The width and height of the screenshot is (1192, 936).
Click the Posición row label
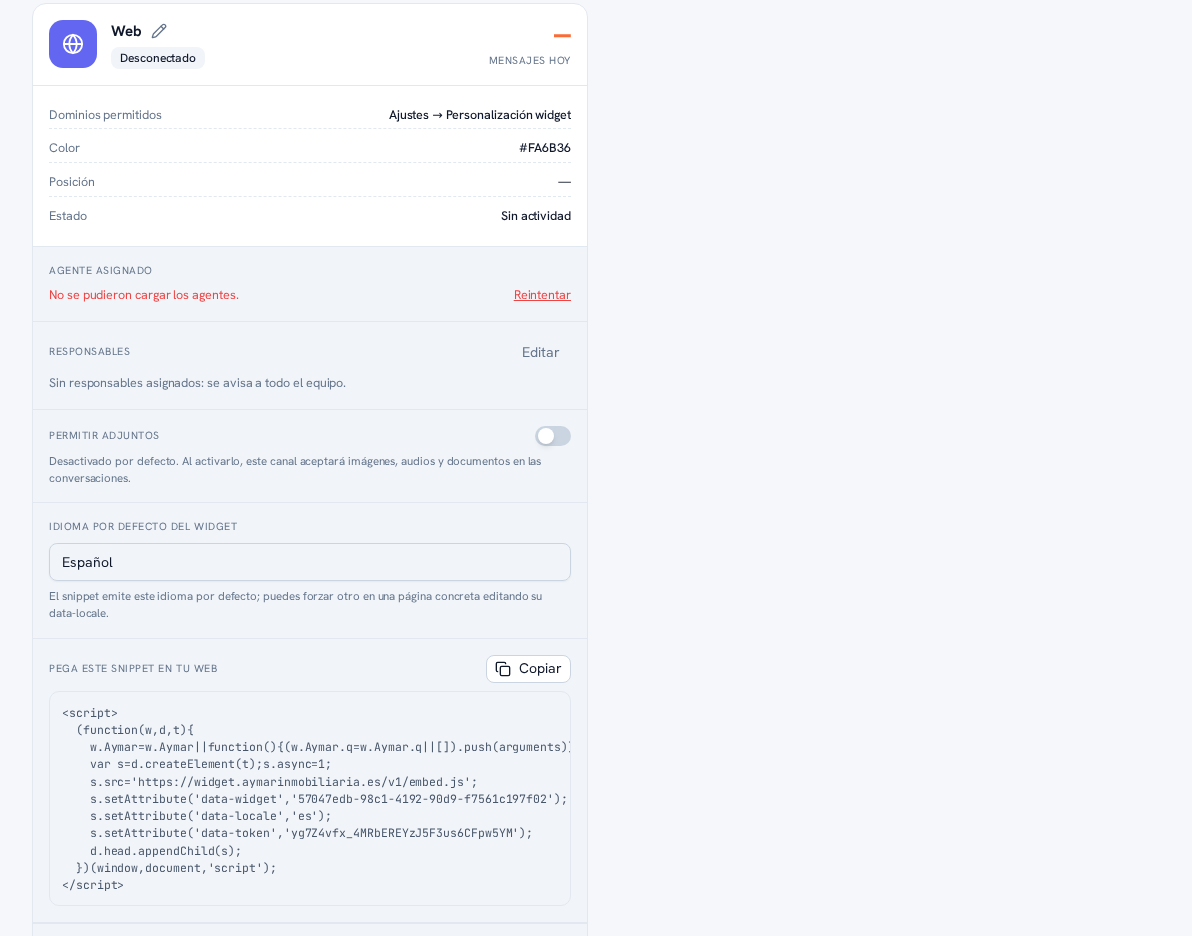(x=72, y=182)
